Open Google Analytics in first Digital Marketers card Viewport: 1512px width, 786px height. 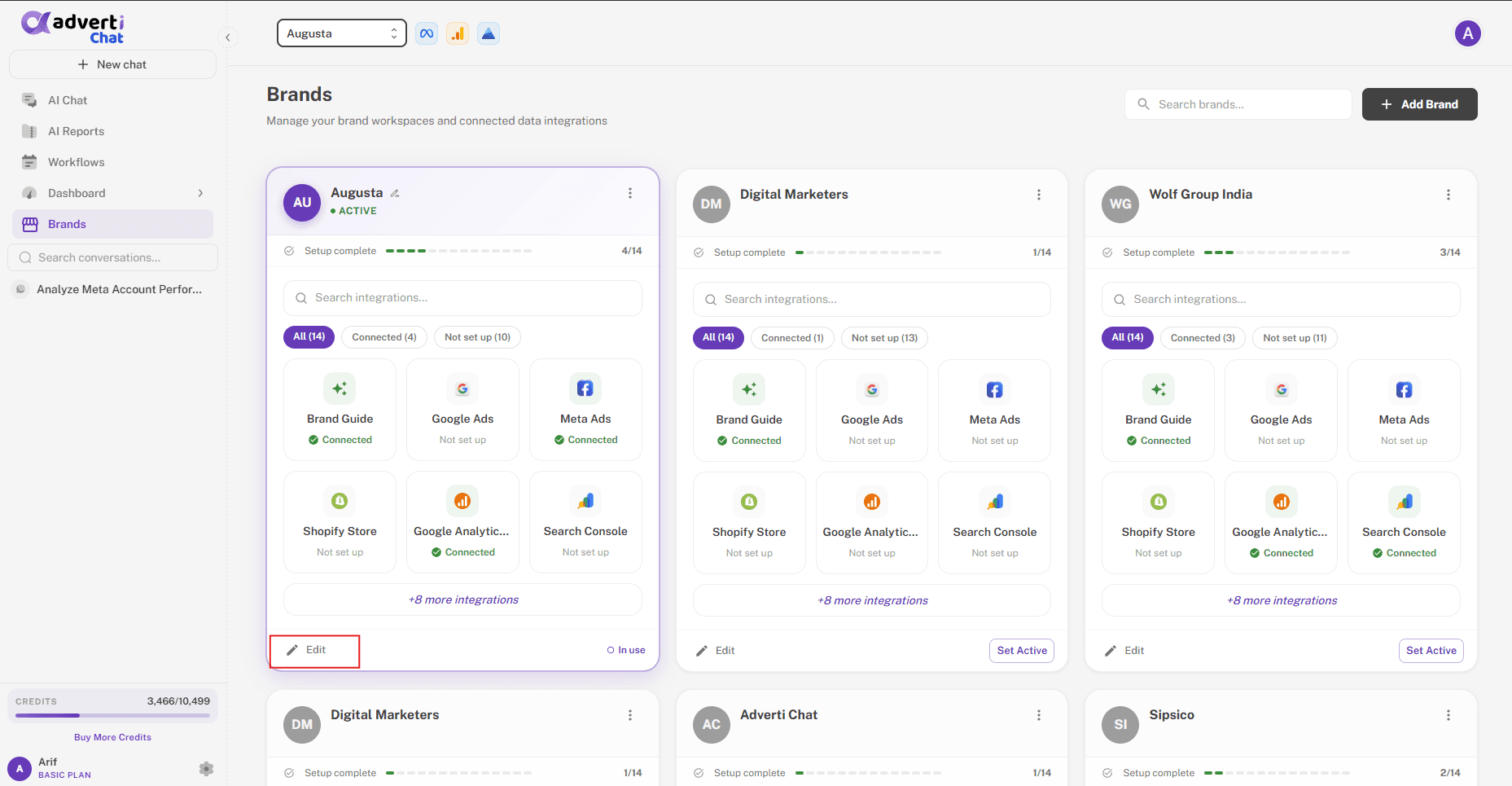tap(872, 523)
